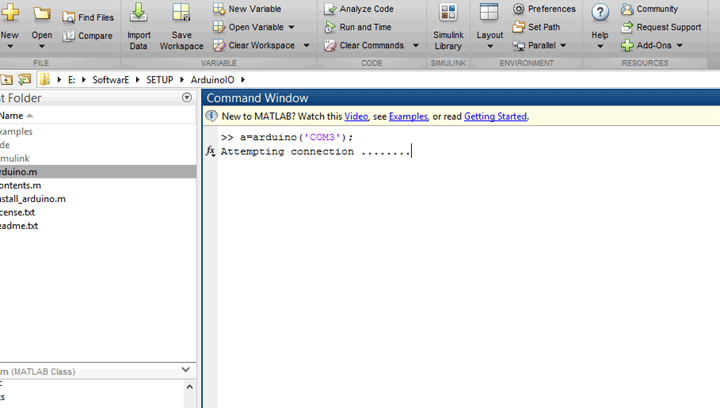Select license.txt in the folder list
The width and height of the screenshot is (720, 408).
click(17, 212)
